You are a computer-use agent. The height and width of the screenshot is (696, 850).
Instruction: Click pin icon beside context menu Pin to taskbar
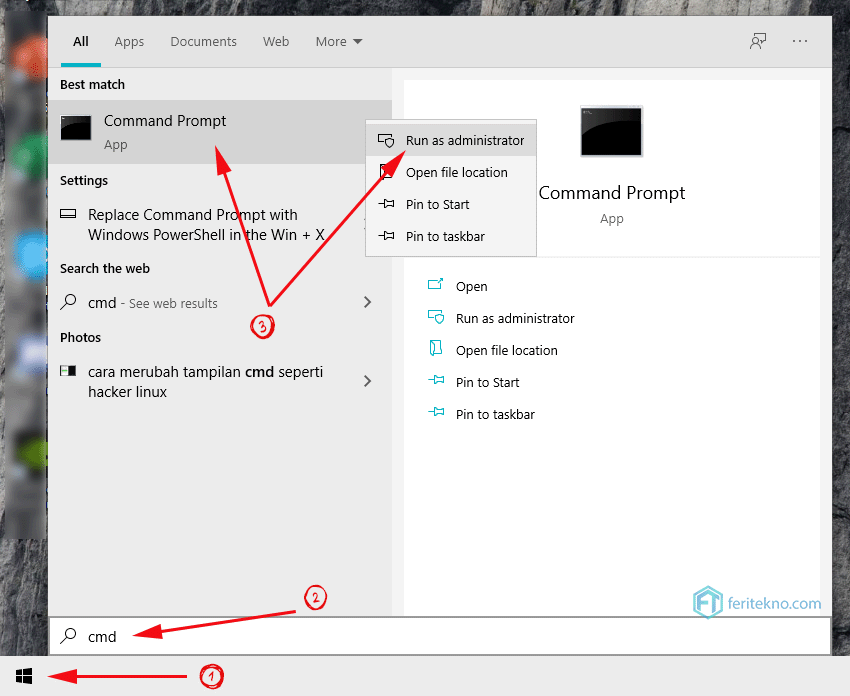(386, 236)
